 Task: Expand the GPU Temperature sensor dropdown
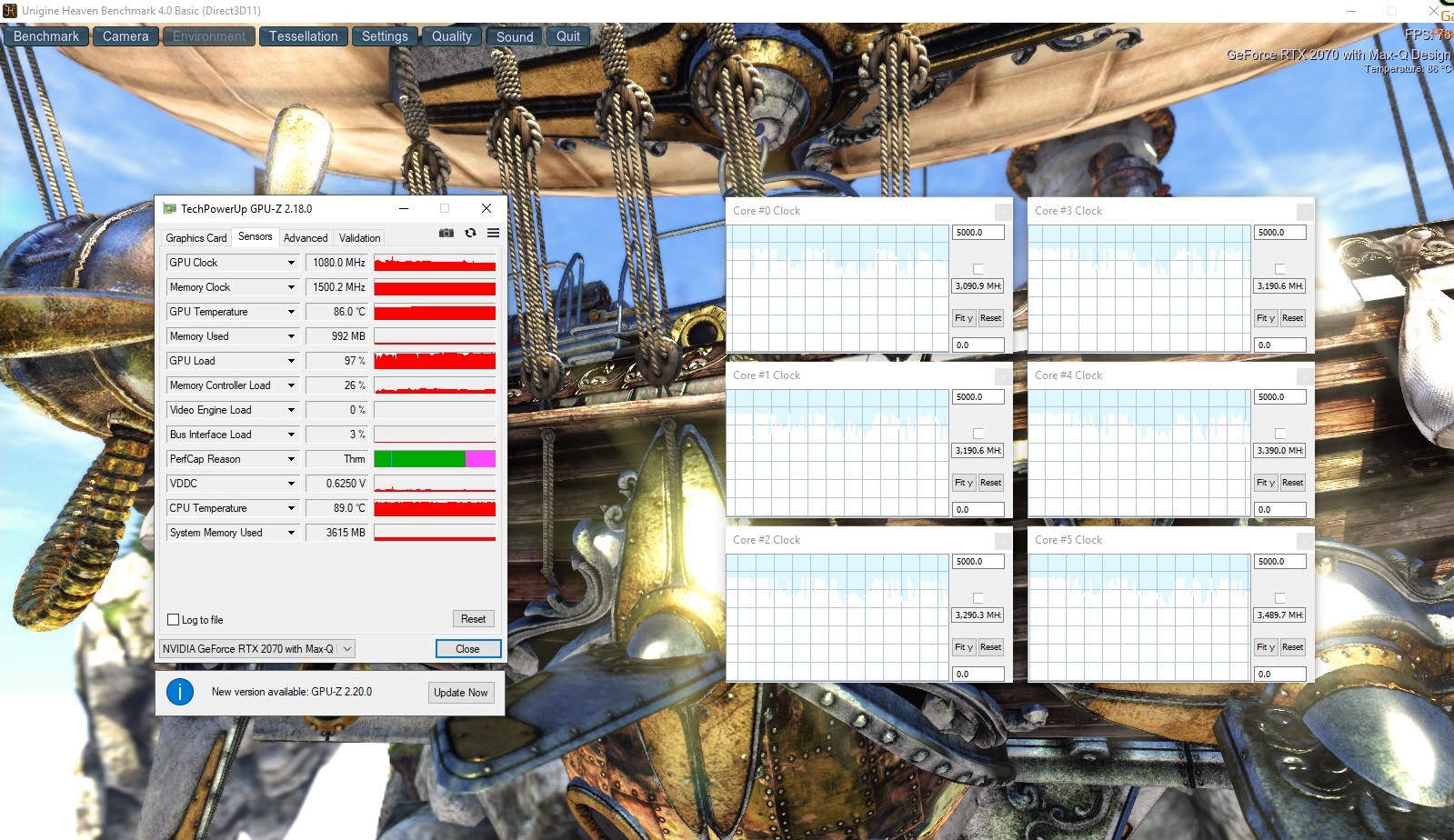[291, 312]
